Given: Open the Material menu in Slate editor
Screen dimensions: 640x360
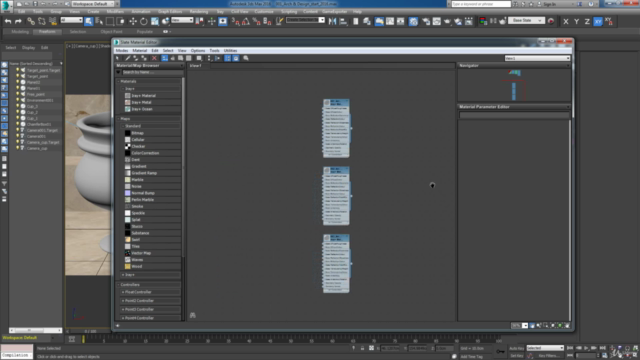Looking at the screenshot, I should click(140, 51).
